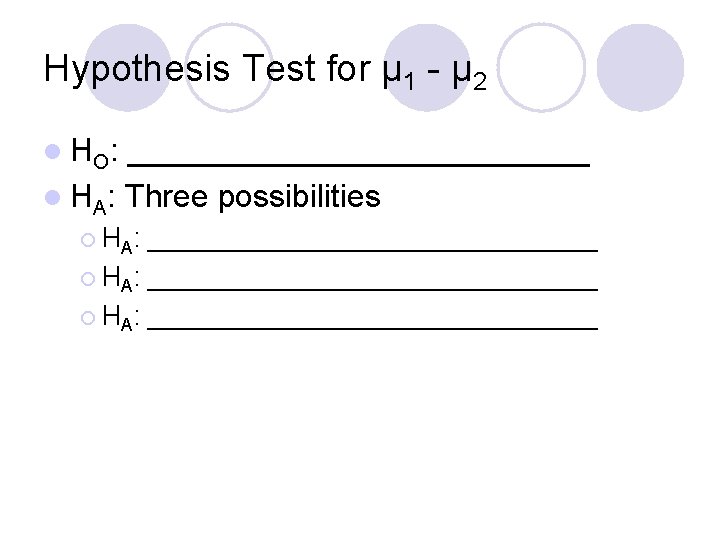Screen dimensions: 720x540
Task: Click the third sub-item HA label
Action: (x=121, y=318)
